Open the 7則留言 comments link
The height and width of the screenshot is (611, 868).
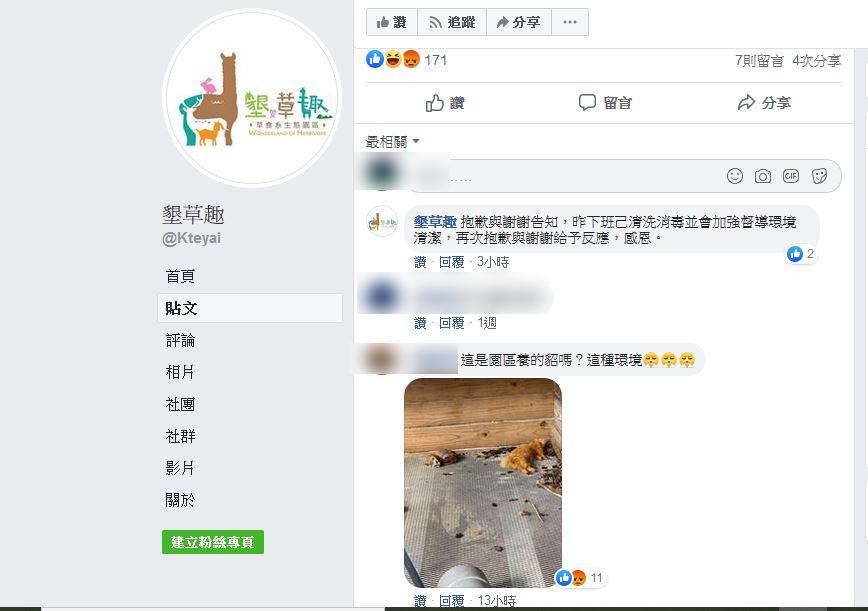pyautogui.click(x=759, y=60)
